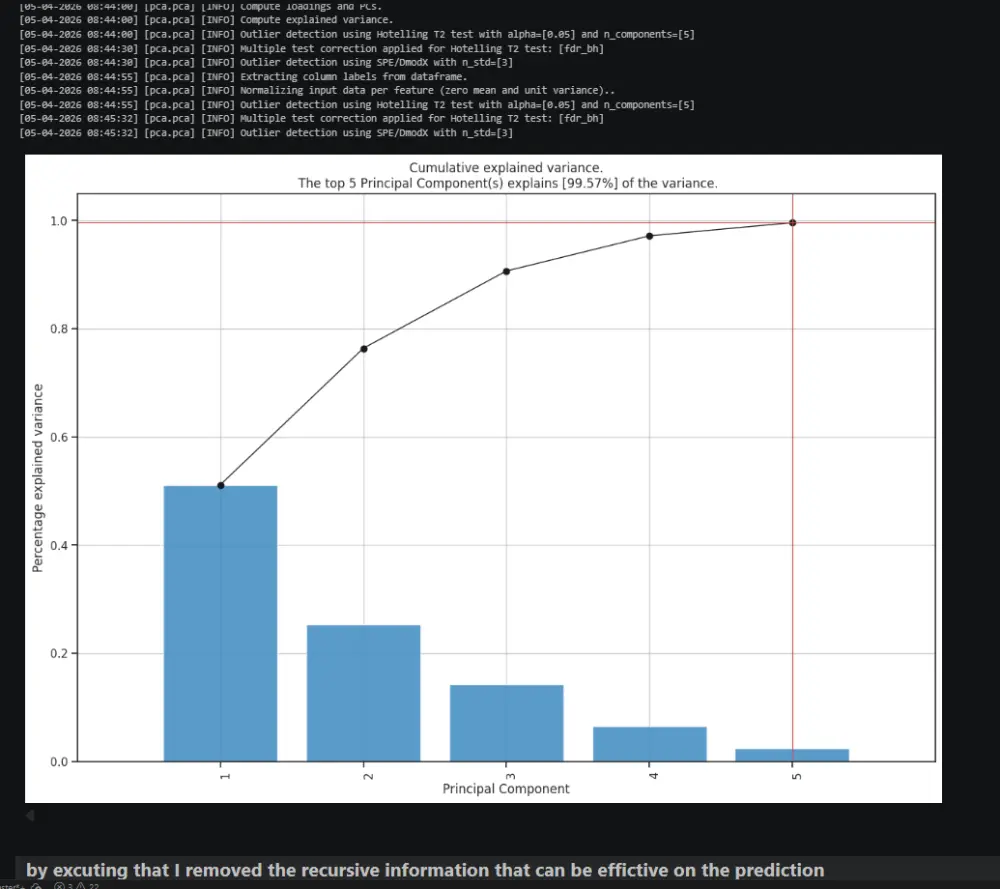The height and width of the screenshot is (889, 1000).
Task: Click the blue bar for principal component 4
Action: pyautogui.click(x=650, y=744)
